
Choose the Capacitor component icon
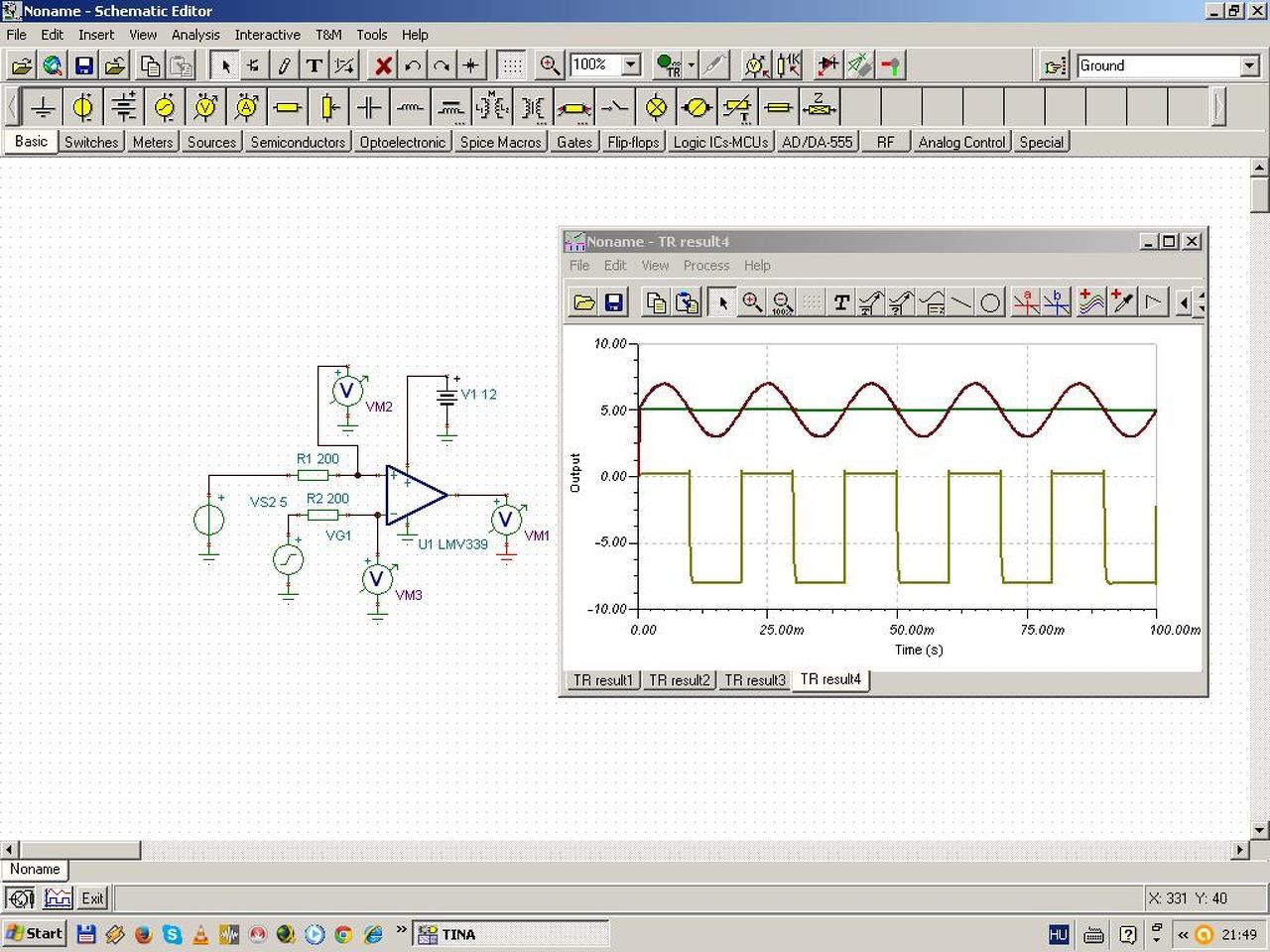[369, 106]
